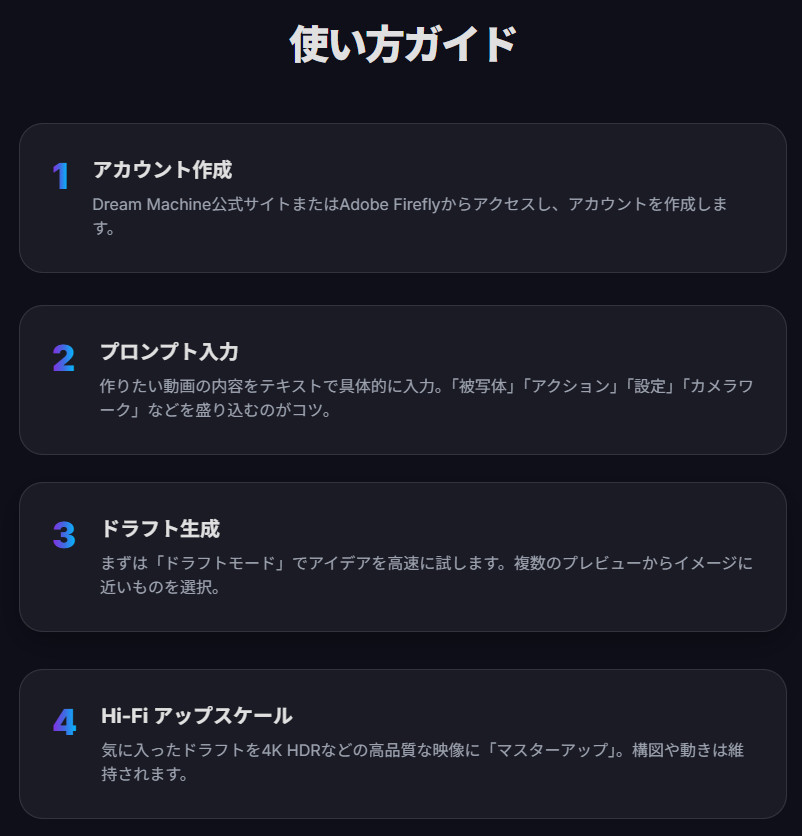The image size is (802, 836).
Task: Select the Hi-Fi アップスケール step heading
Action: 196,716
